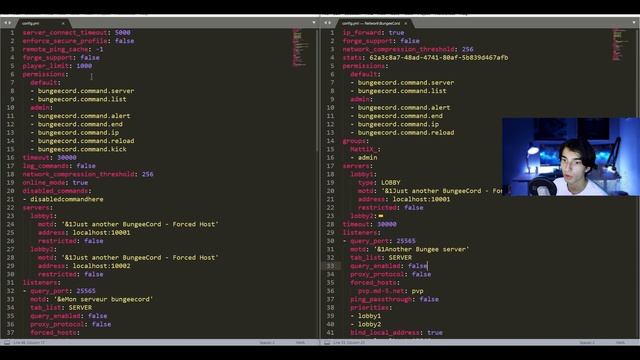
Task: Click the panel switcher icon in left status bar
Action: click(x=7, y=342)
